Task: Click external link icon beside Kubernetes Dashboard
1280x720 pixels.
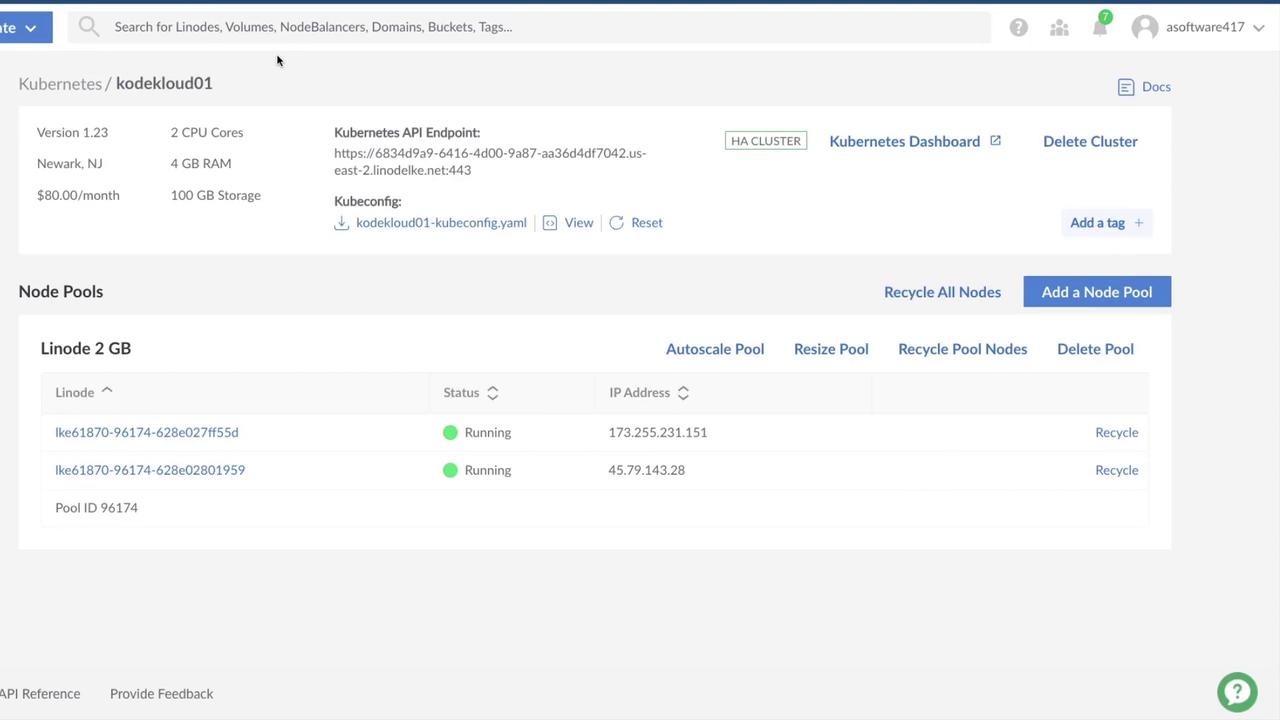Action: [x=995, y=141]
